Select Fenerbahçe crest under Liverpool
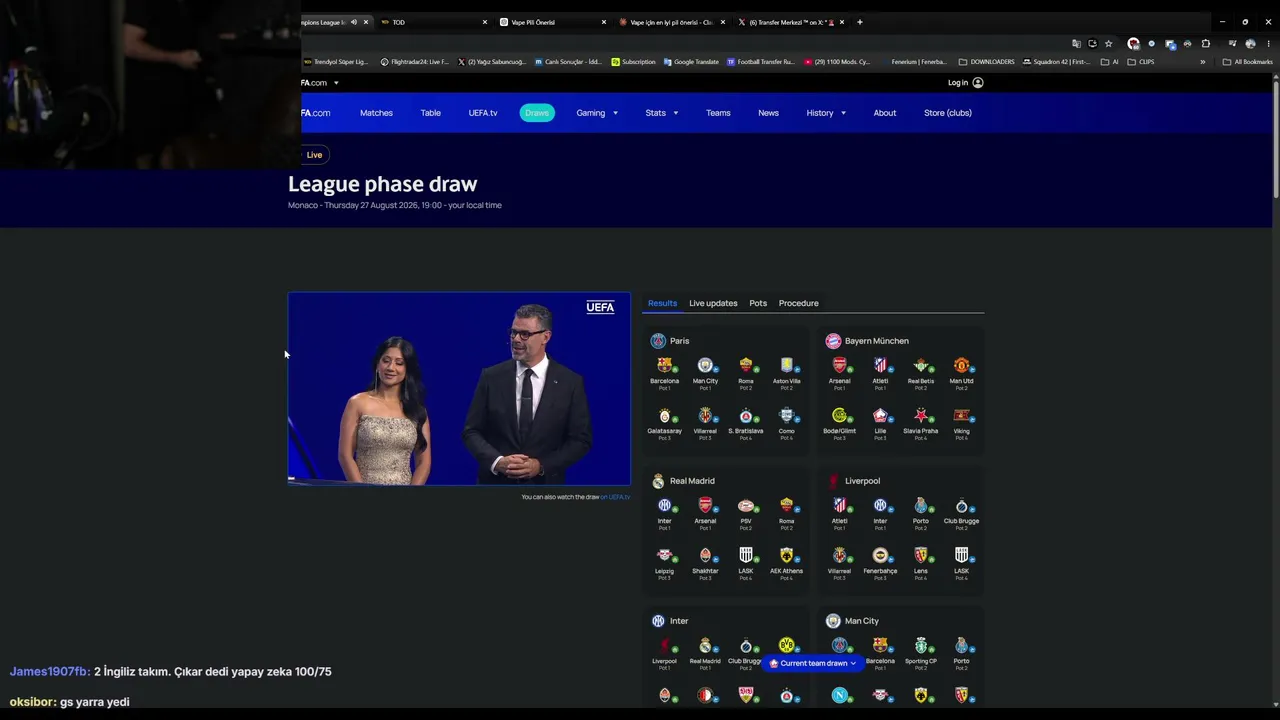This screenshot has height=720, width=1280. coord(880,556)
